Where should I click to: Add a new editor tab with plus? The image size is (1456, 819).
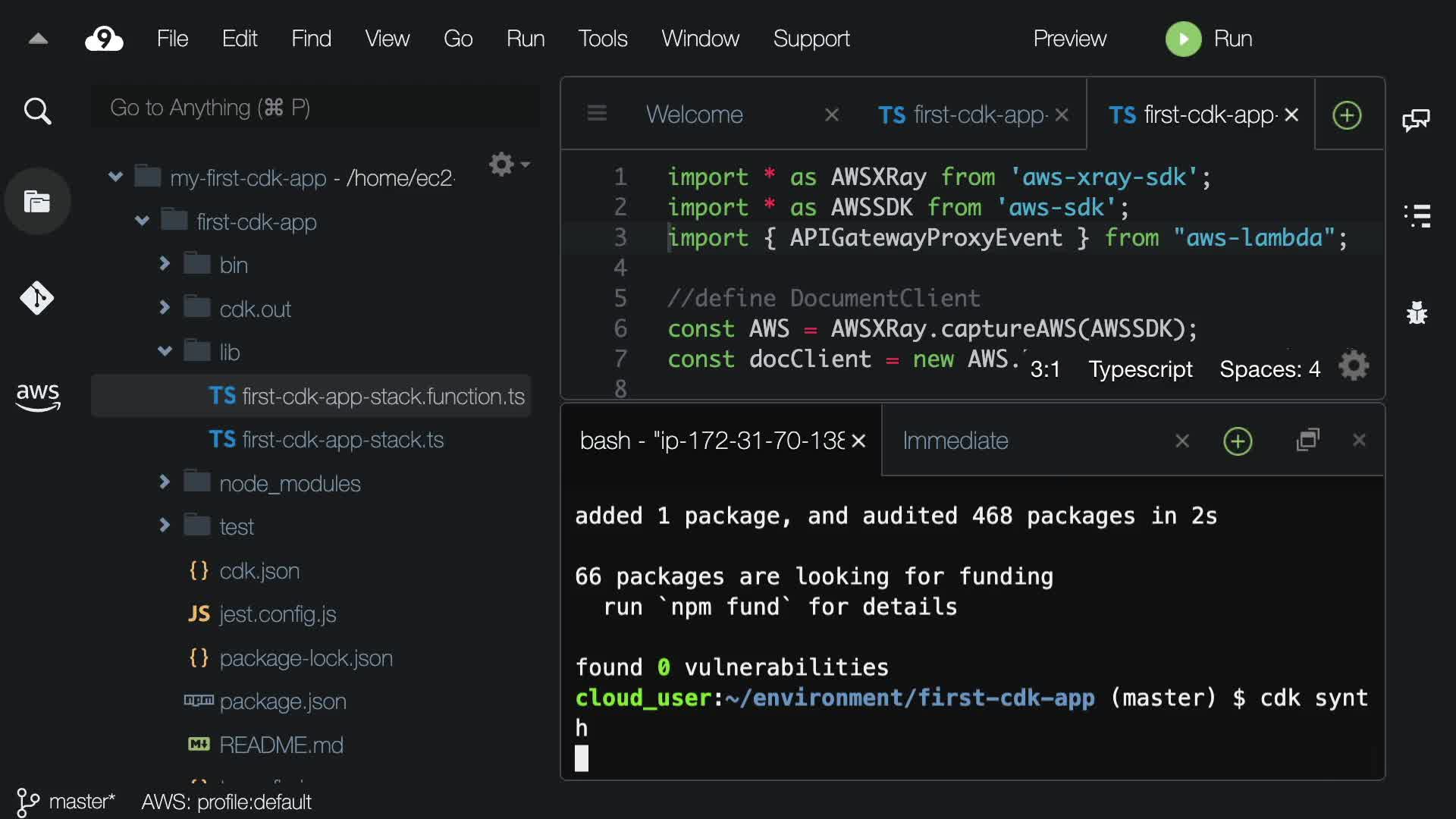click(1347, 115)
